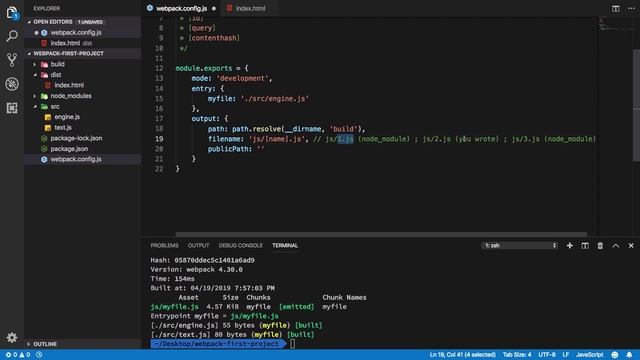The width and height of the screenshot is (640, 360).
Task: Open package-lock.json in the explorer
Action: pyautogui.click(x=83, y=138)
